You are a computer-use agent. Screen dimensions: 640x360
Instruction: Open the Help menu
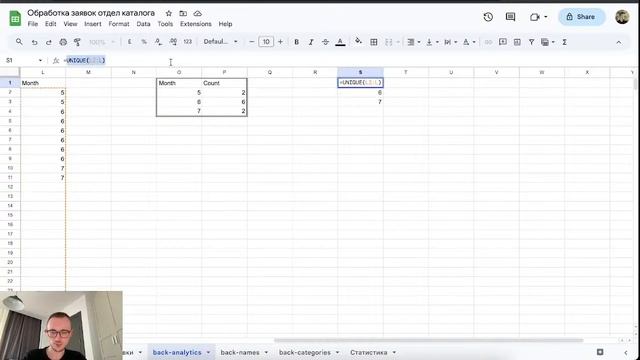[x=225, y=24]
